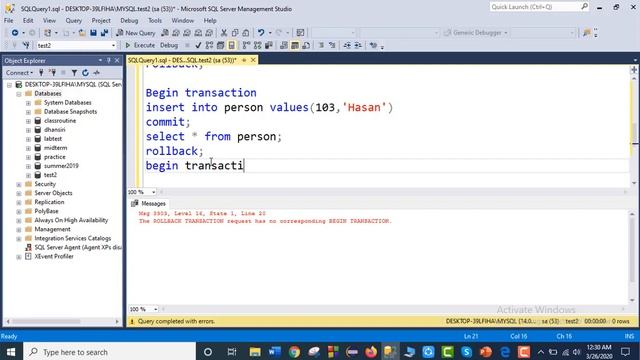This screenshot has width=640, height=360.
Task: Select Results to Text mode
Action: point(284,45)
